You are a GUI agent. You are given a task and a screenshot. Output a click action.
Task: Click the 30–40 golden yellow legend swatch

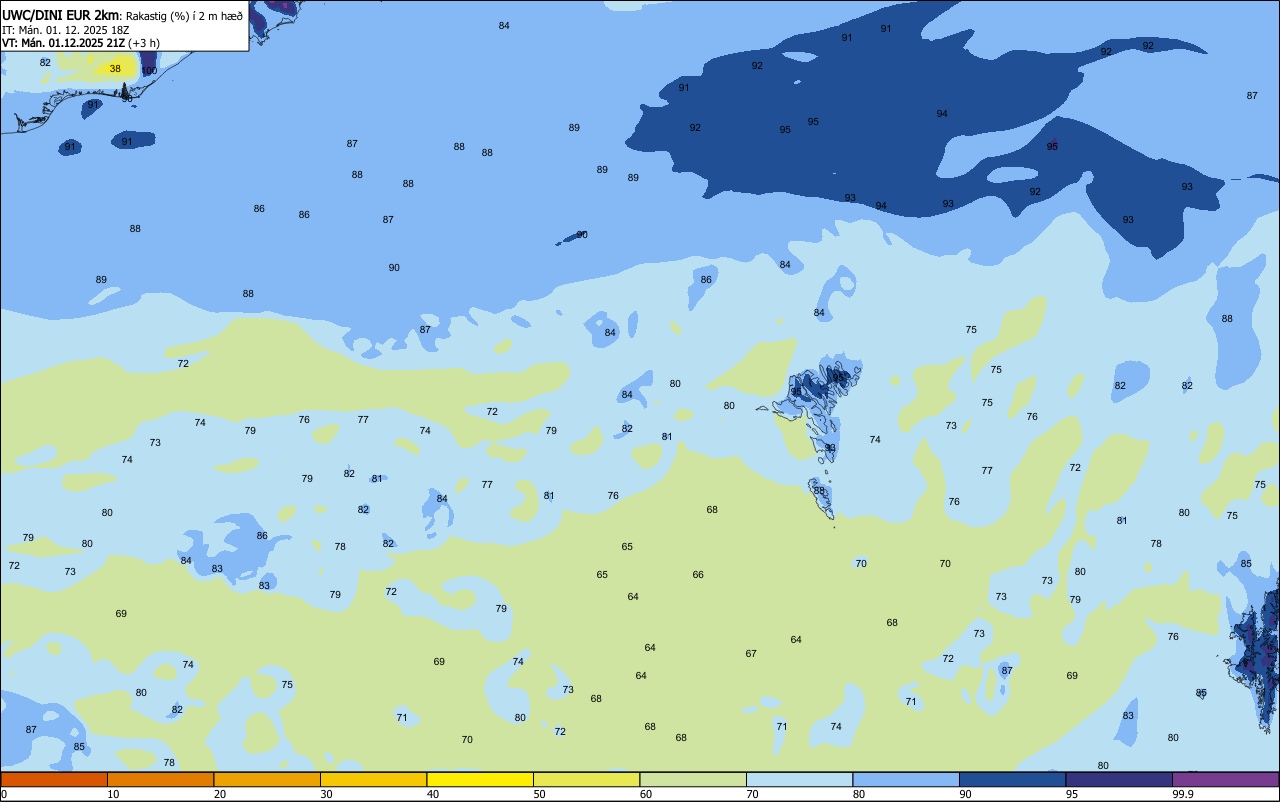373,779
